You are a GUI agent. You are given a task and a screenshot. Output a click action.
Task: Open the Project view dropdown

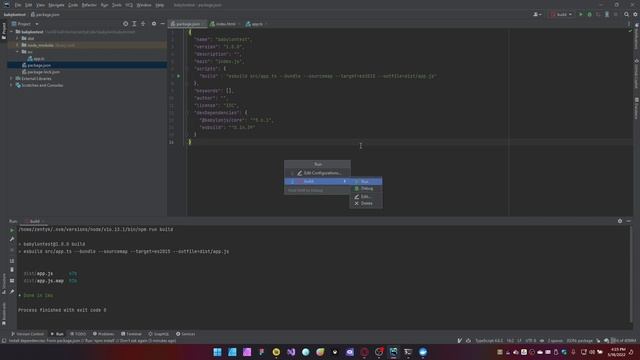pyautogui.click(x=25, y=24)
